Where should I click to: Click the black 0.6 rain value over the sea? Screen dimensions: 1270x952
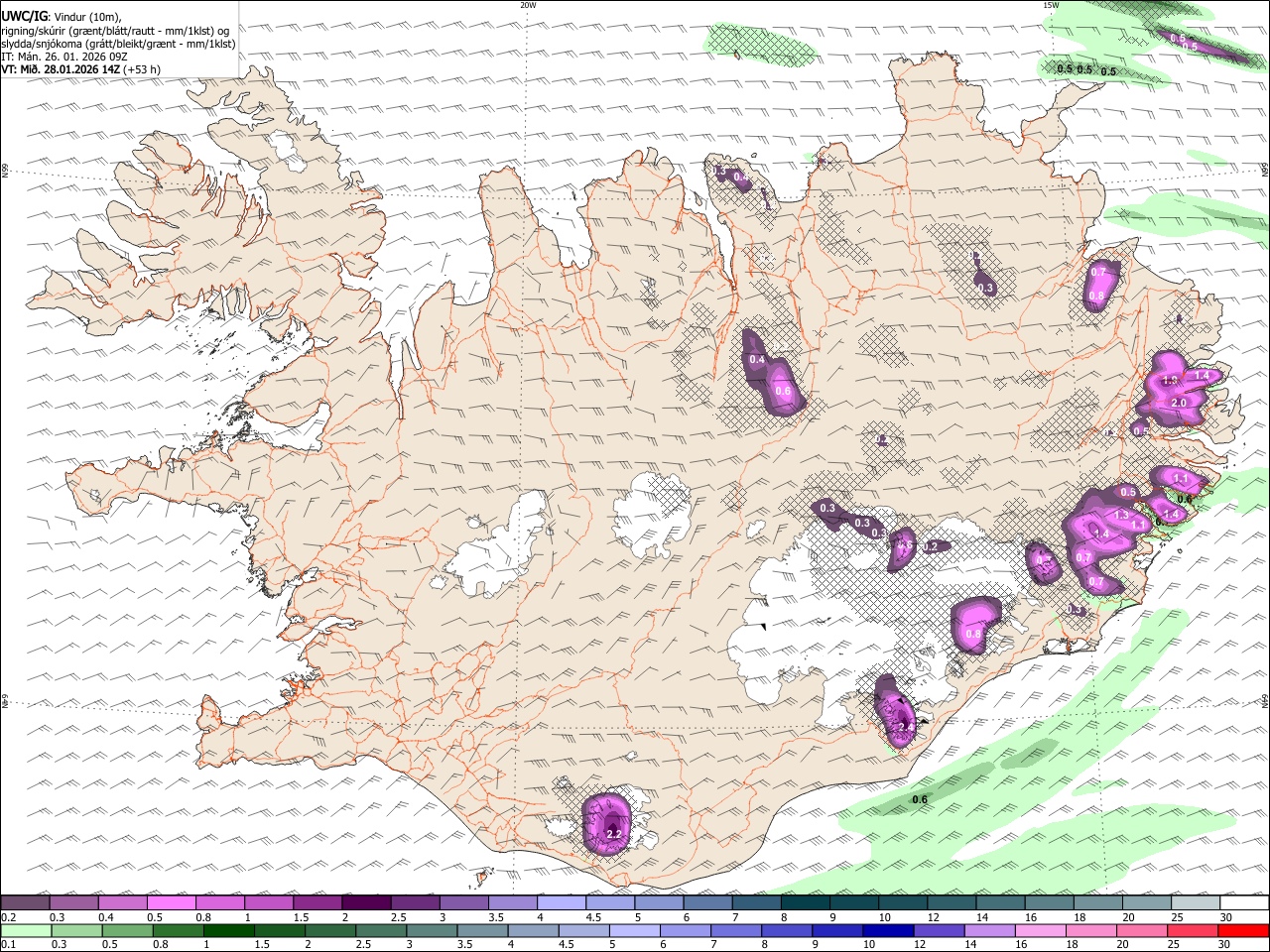tap(920, 799)
